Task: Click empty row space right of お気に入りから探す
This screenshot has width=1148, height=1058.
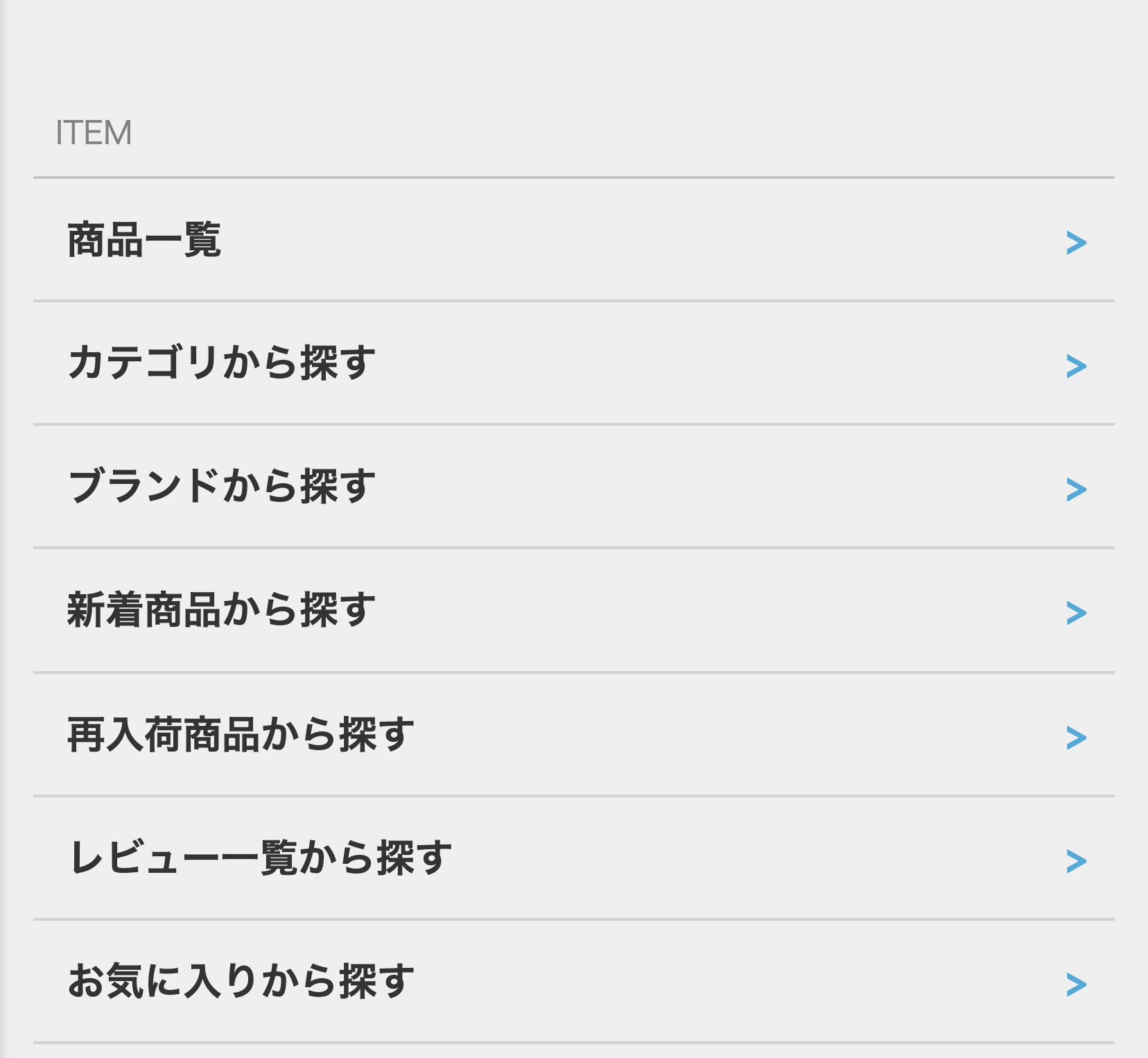Action: (740, 982)
